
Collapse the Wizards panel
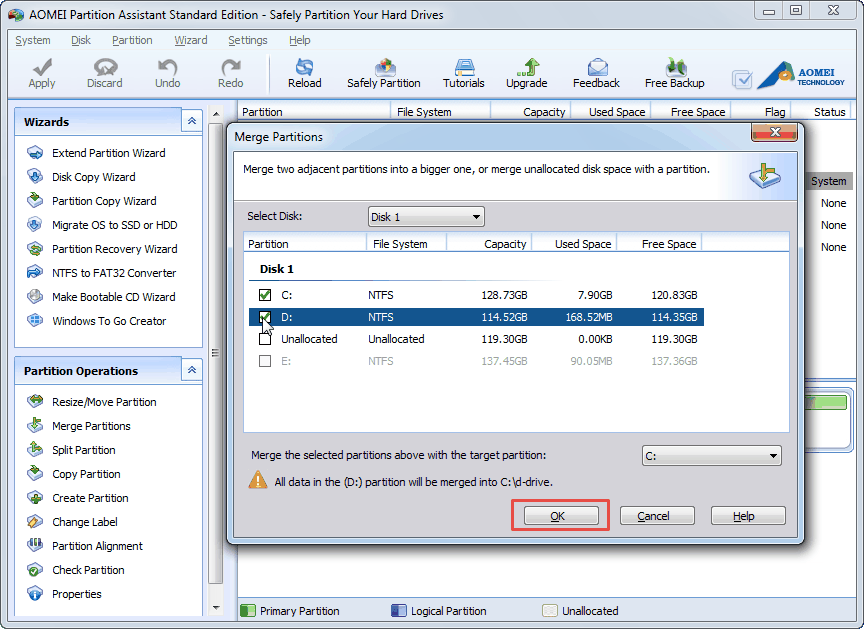[192, 121]
